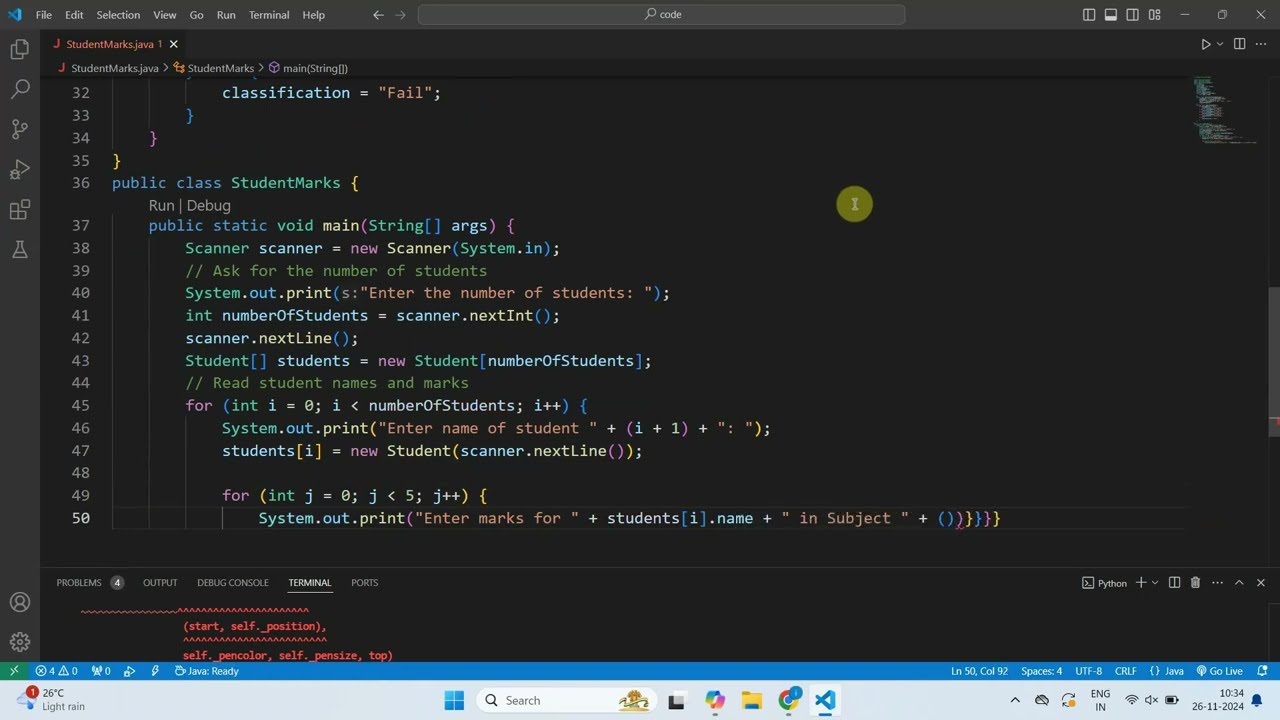Click ports forwarded indicator showing 0

pyautogui.click(x=101, y=671)
